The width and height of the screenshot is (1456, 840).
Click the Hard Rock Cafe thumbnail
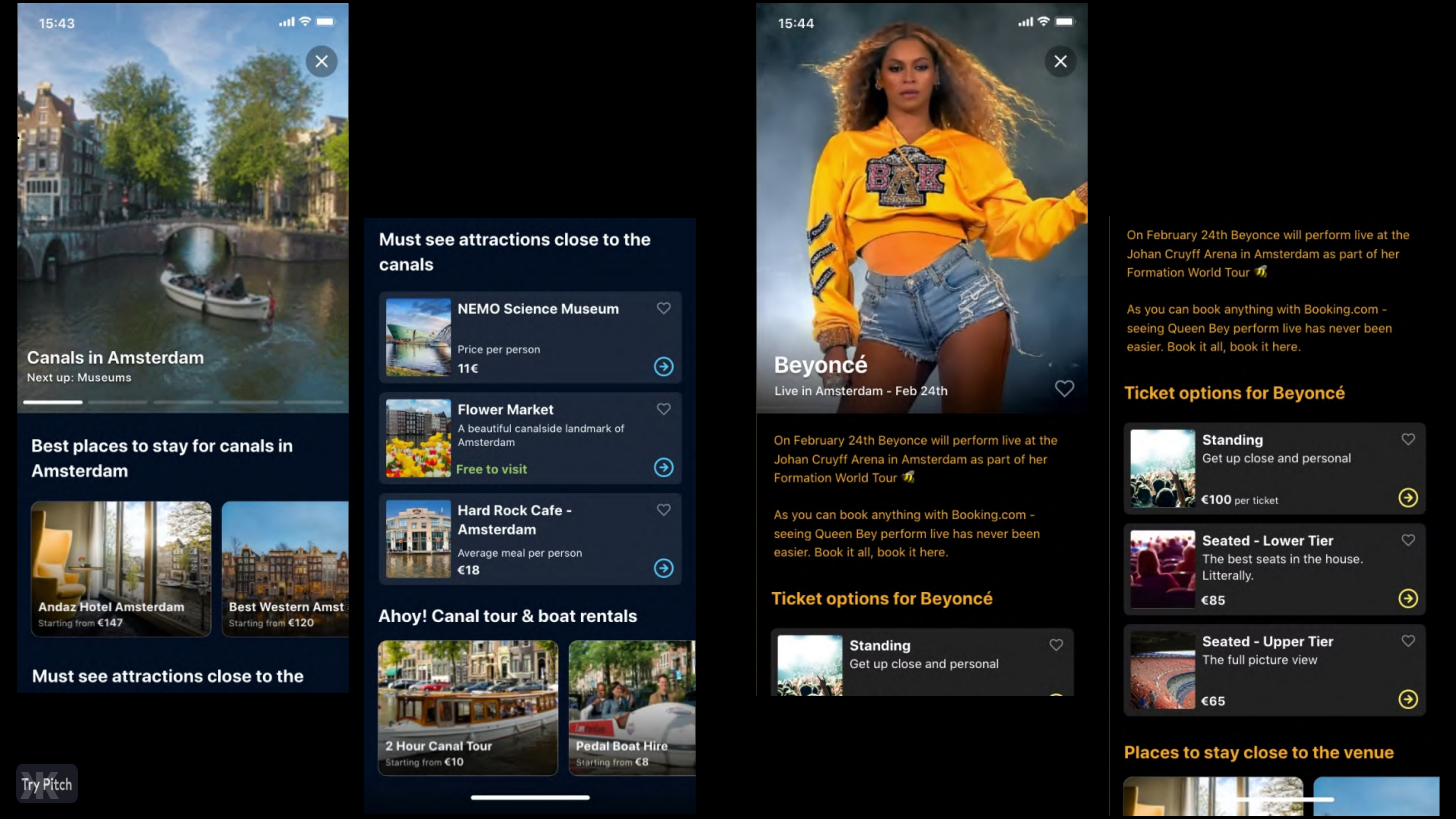418,539
